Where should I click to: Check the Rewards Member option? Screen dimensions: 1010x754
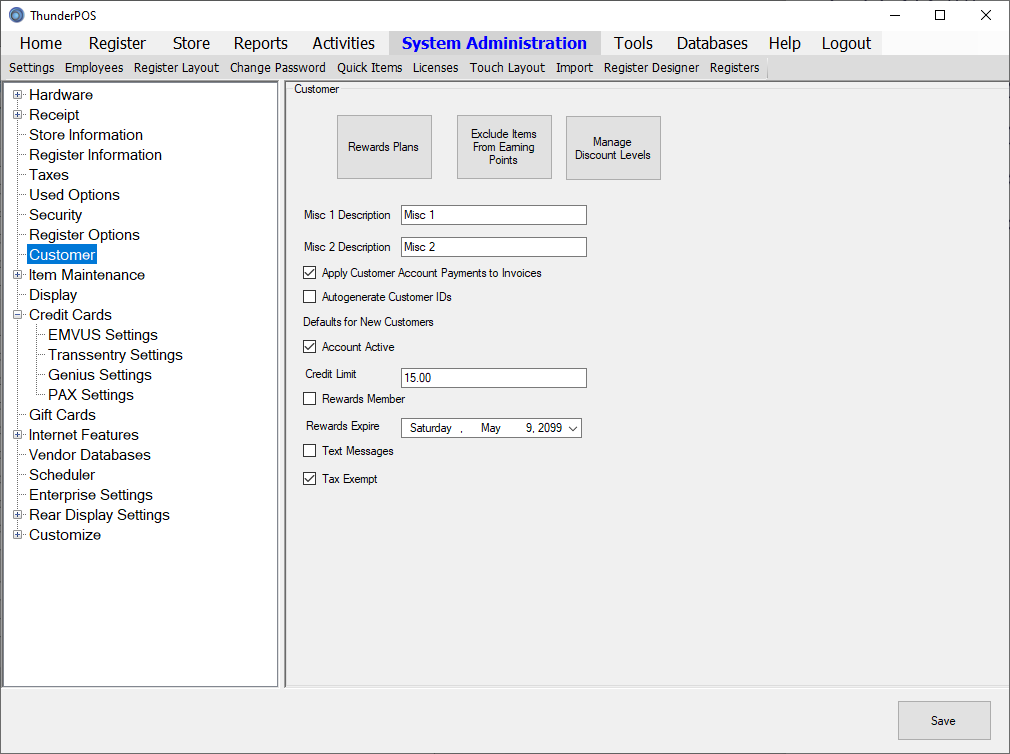pyautogui.click(x=310, y=399)
